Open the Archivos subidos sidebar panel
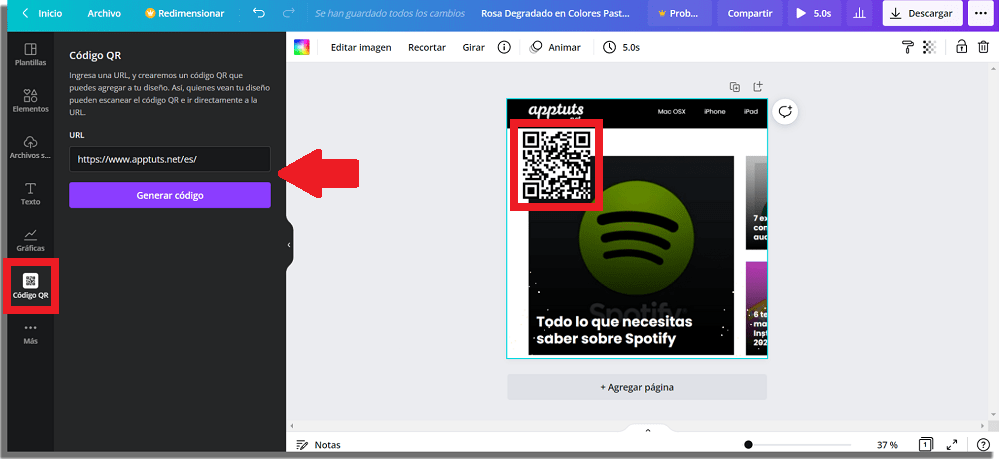The width and height of the screenshot is (1000, 460). tap(31, 147)
